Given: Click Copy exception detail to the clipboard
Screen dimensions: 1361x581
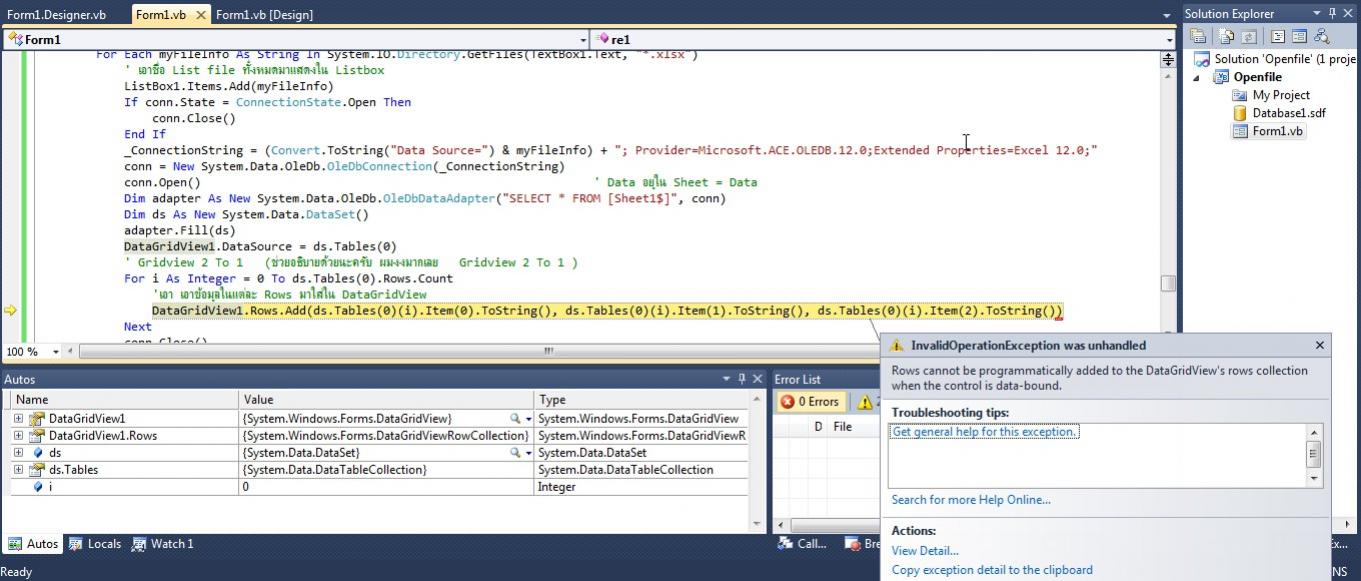Looking at the screenshot, I should pyautogui.click(x=992, y=570).
